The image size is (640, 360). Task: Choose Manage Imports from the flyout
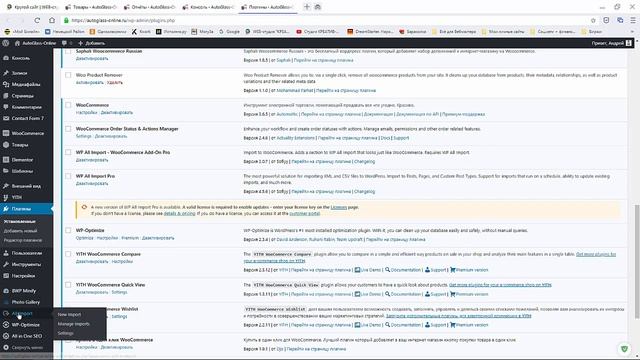73,324
